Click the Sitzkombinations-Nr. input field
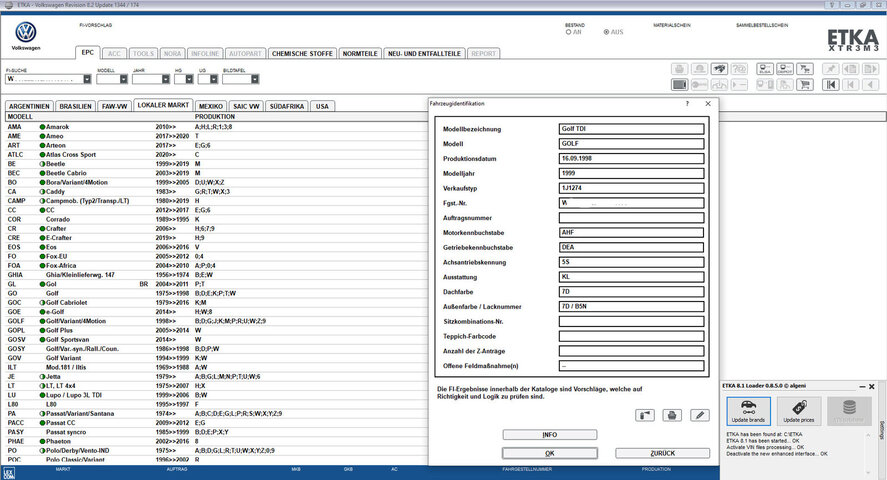Screen dimensions: 887x480 (631, 321)
